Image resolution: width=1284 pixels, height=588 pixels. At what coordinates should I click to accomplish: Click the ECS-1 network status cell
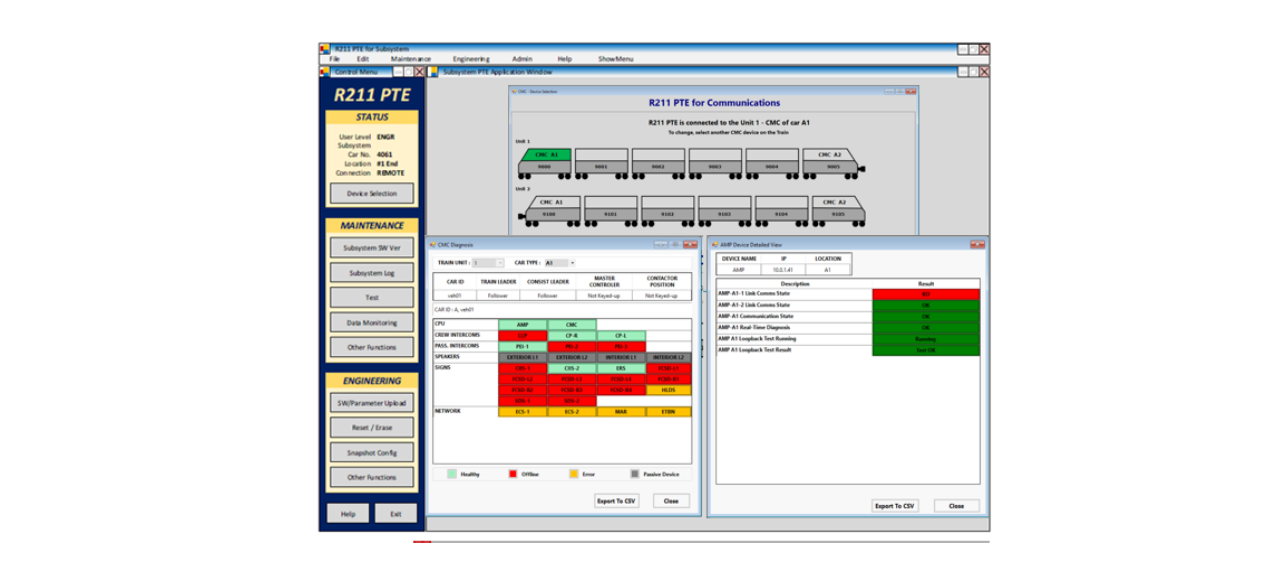[522, 411]
